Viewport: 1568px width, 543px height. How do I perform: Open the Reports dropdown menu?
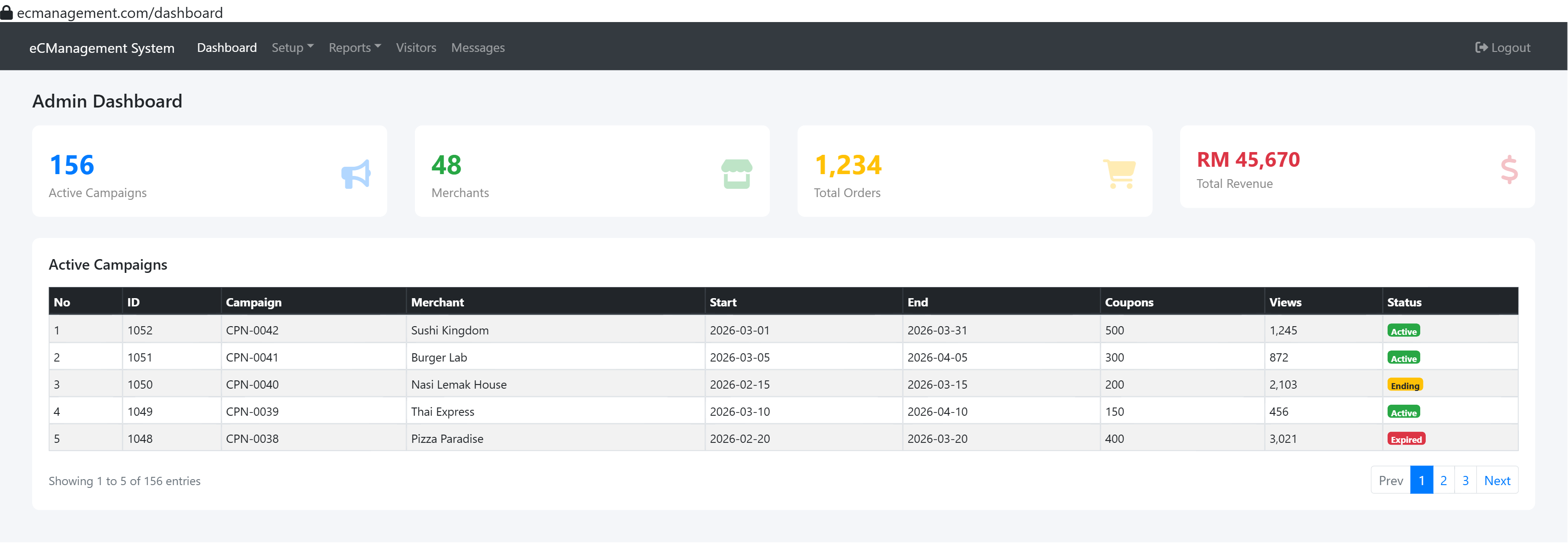click(x=354, y=47)
